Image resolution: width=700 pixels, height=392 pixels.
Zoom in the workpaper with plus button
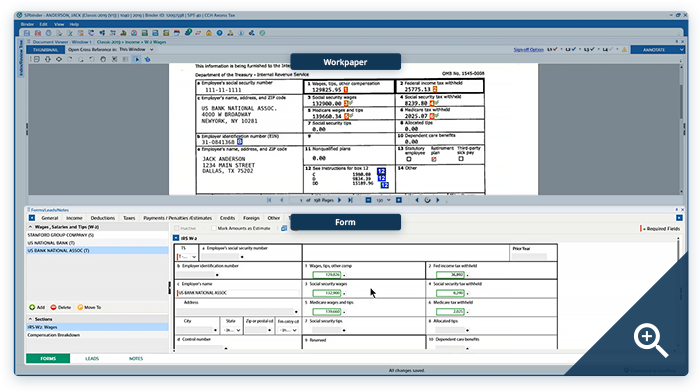click(x=399, y=200)
